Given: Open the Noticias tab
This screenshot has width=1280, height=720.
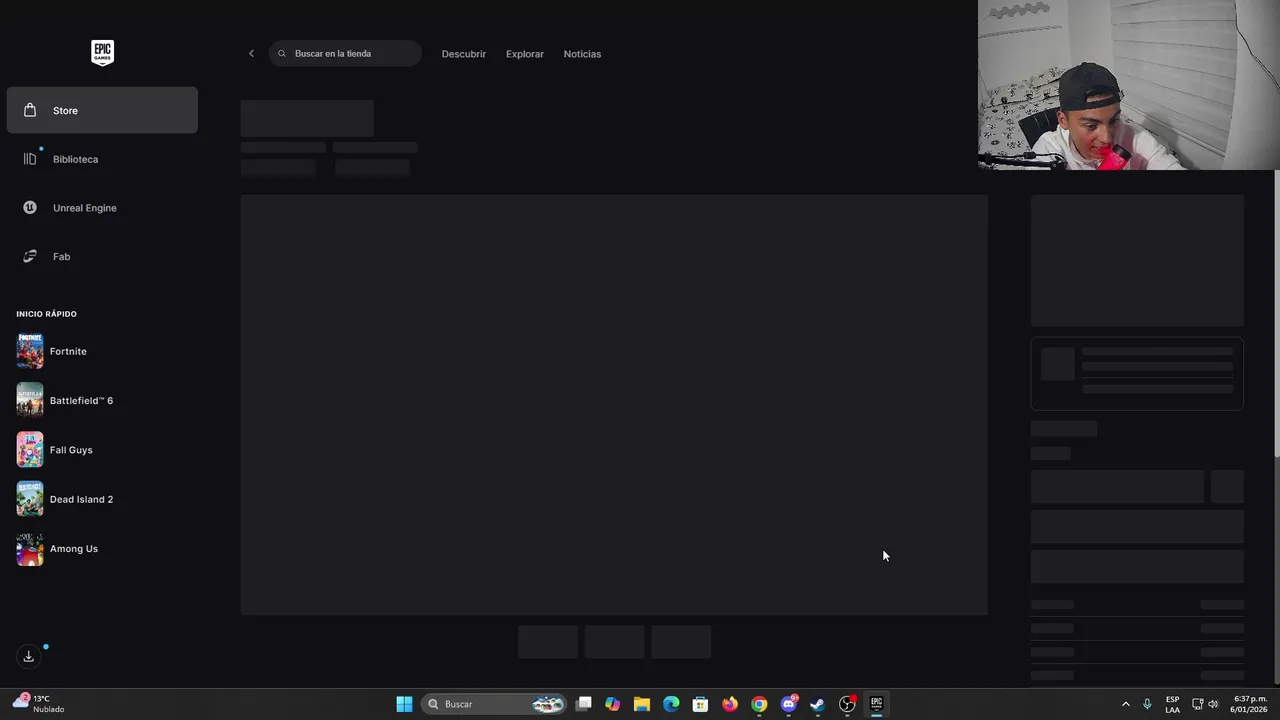Looking at the screenshot, I should coord(582,54).
